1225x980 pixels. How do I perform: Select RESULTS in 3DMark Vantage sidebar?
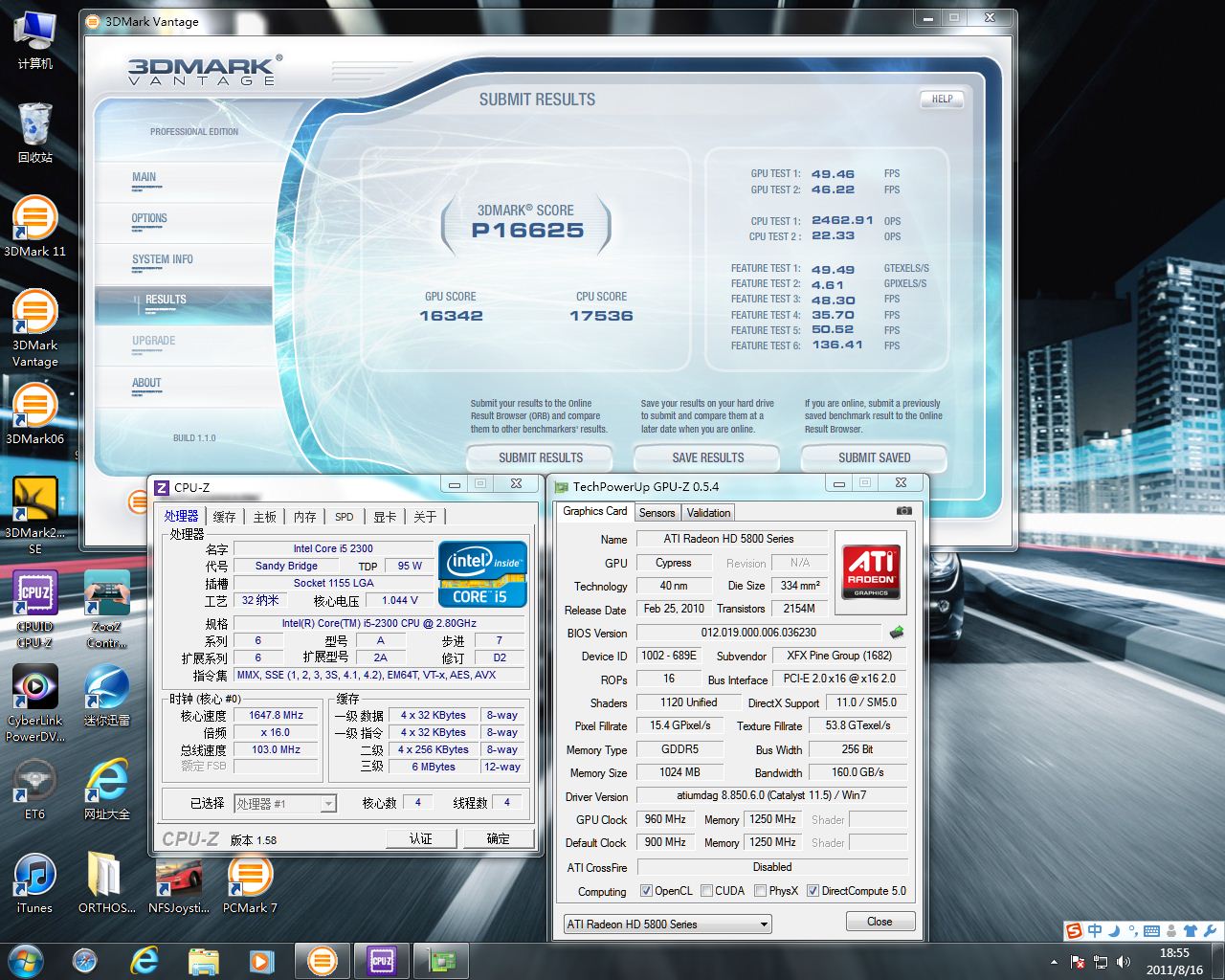[166, 300]
